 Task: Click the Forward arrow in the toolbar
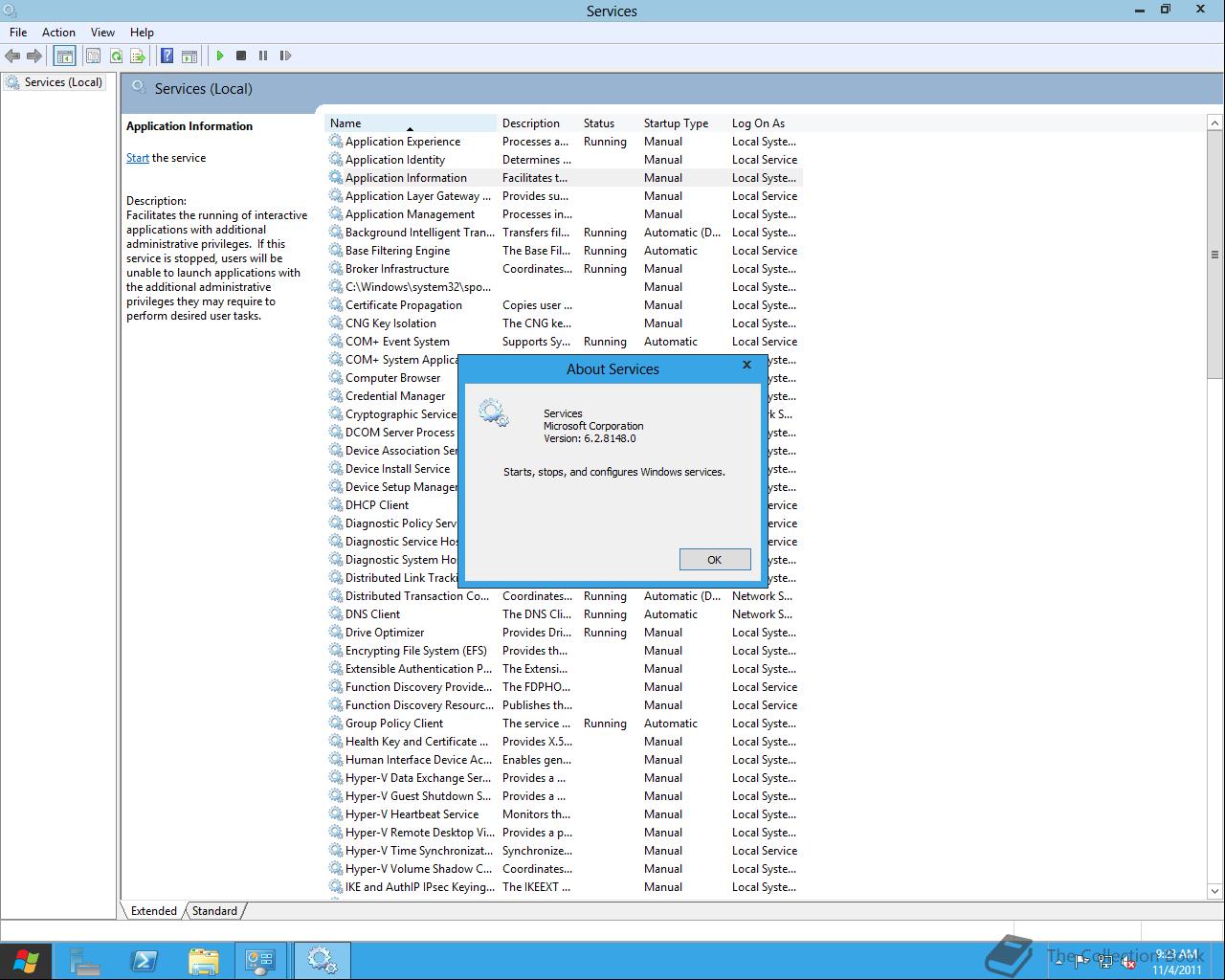coord(34,56)
